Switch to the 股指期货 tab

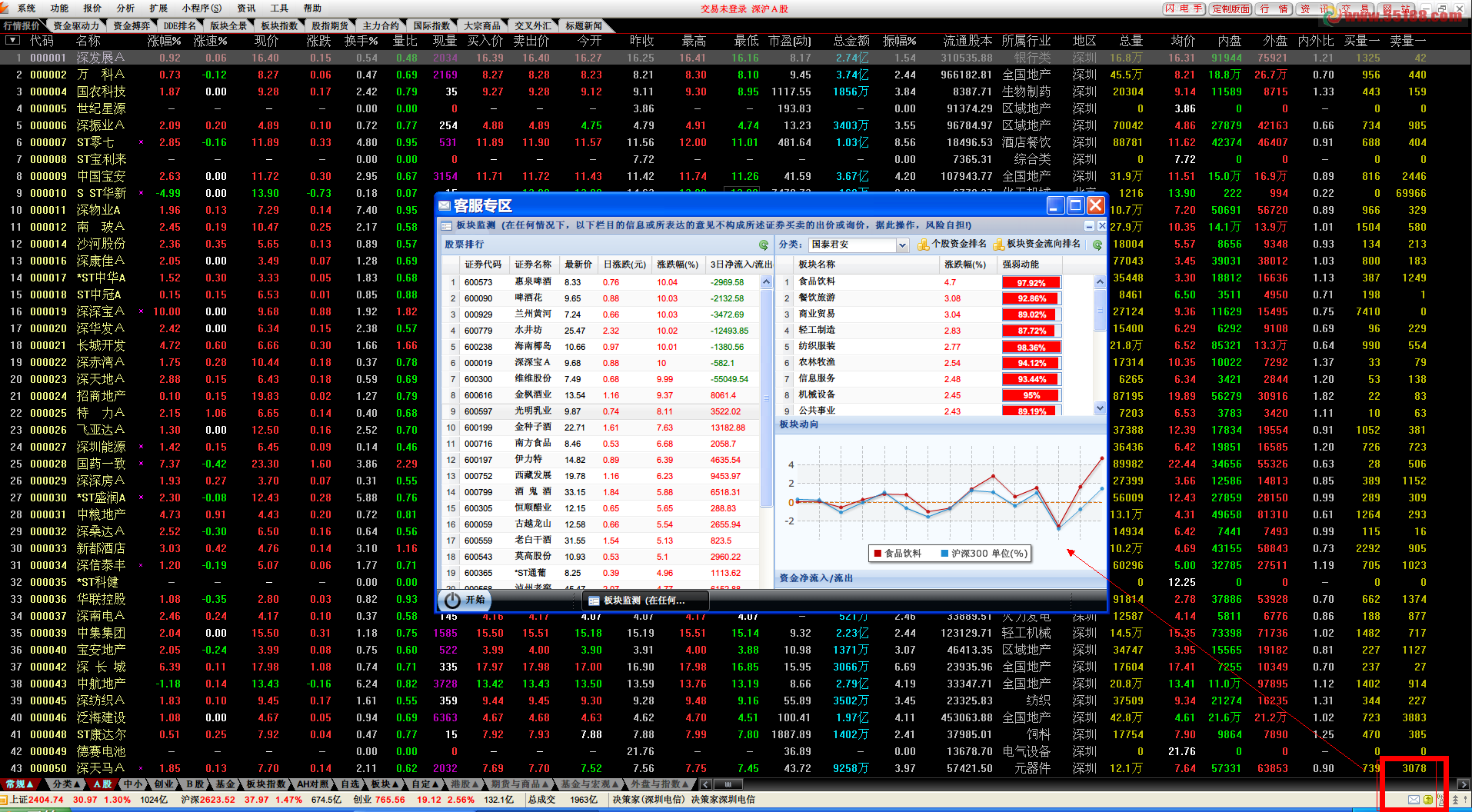coord(330,25)
